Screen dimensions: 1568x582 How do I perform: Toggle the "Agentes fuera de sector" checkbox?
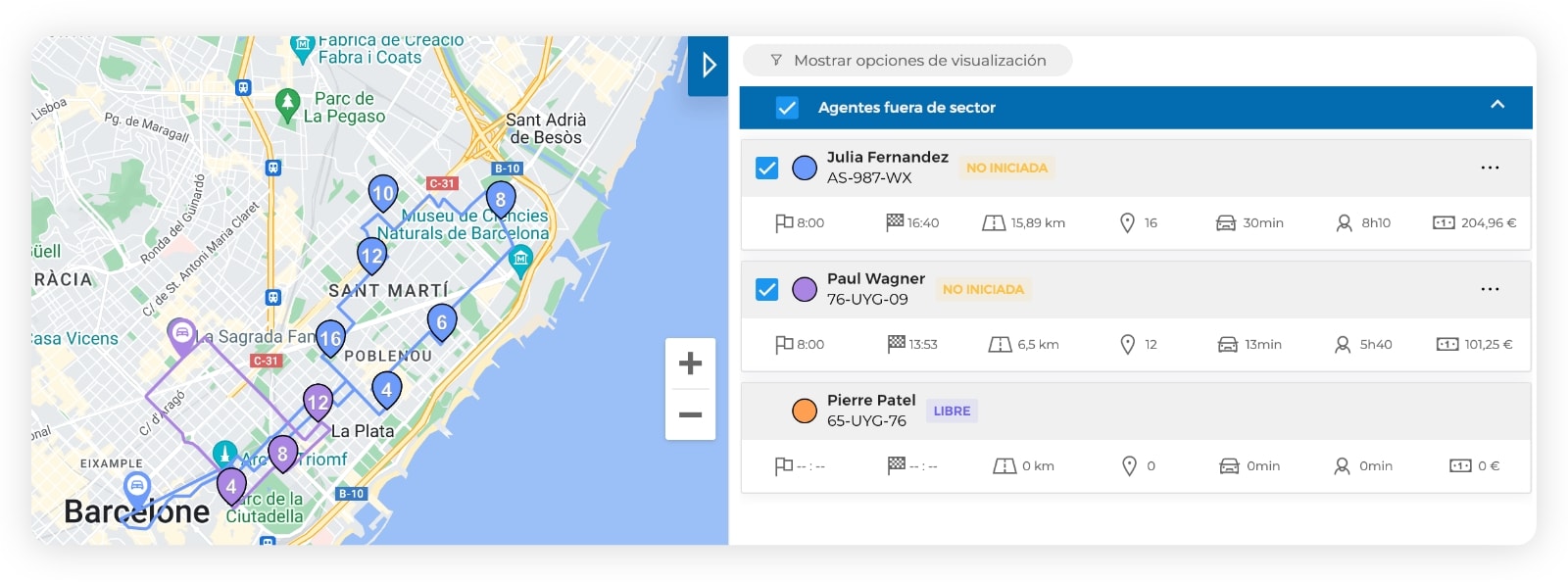tap(787, 108)
